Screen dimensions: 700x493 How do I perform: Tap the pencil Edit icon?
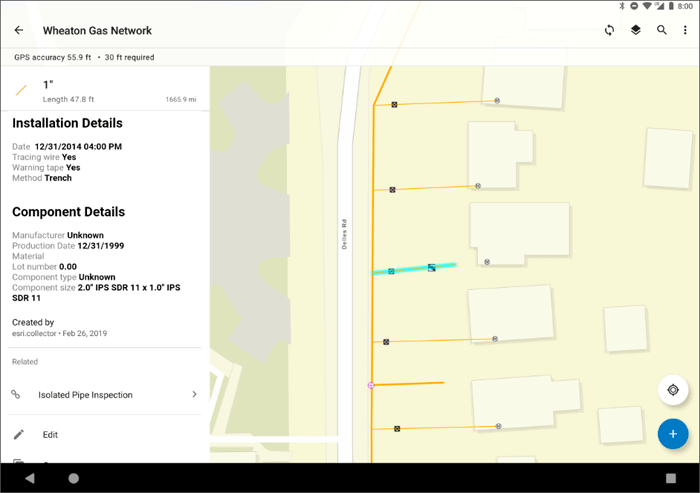18,435
